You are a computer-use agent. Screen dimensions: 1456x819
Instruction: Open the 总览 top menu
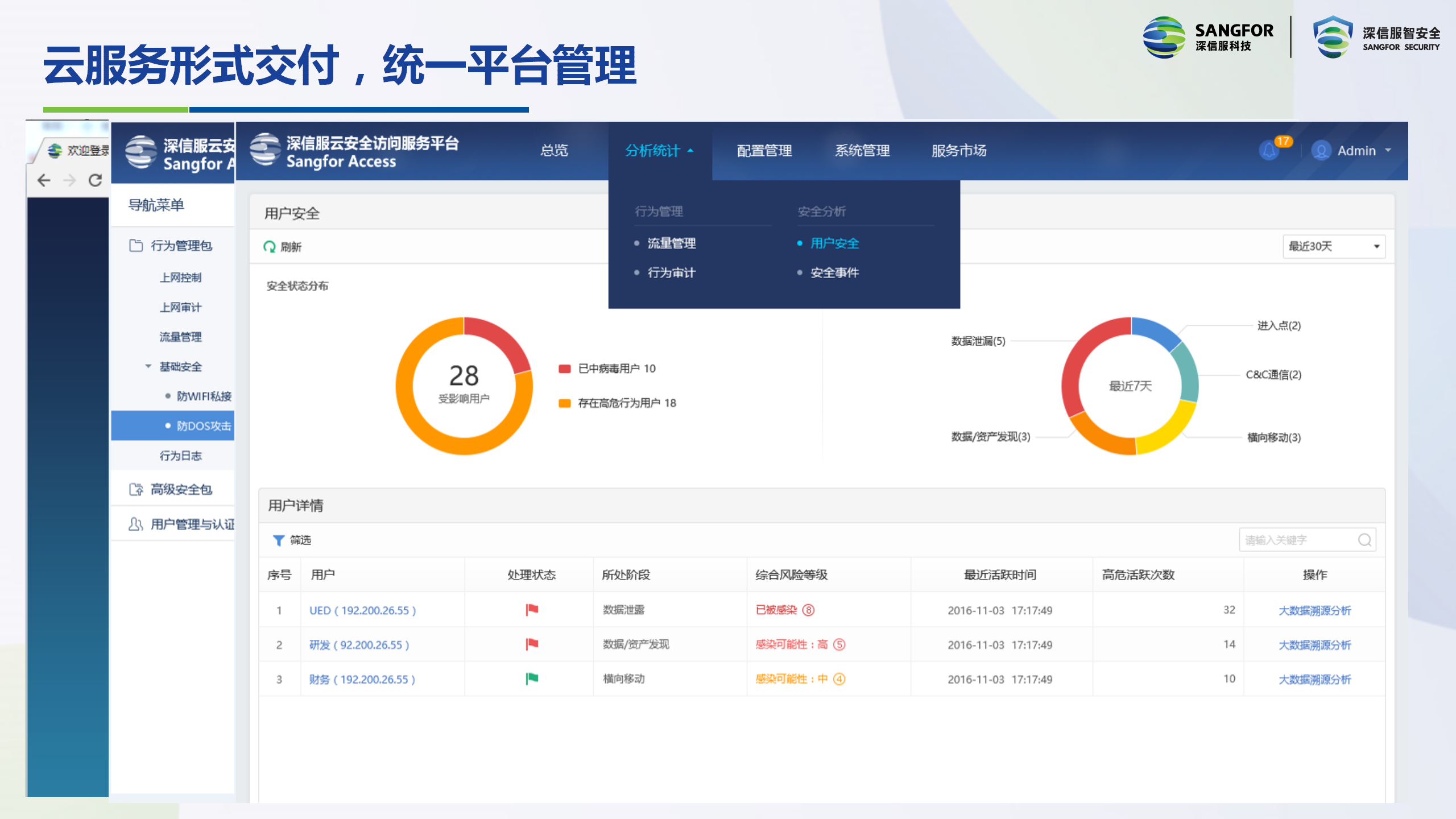pyautogui.click(x=554, y=151)
